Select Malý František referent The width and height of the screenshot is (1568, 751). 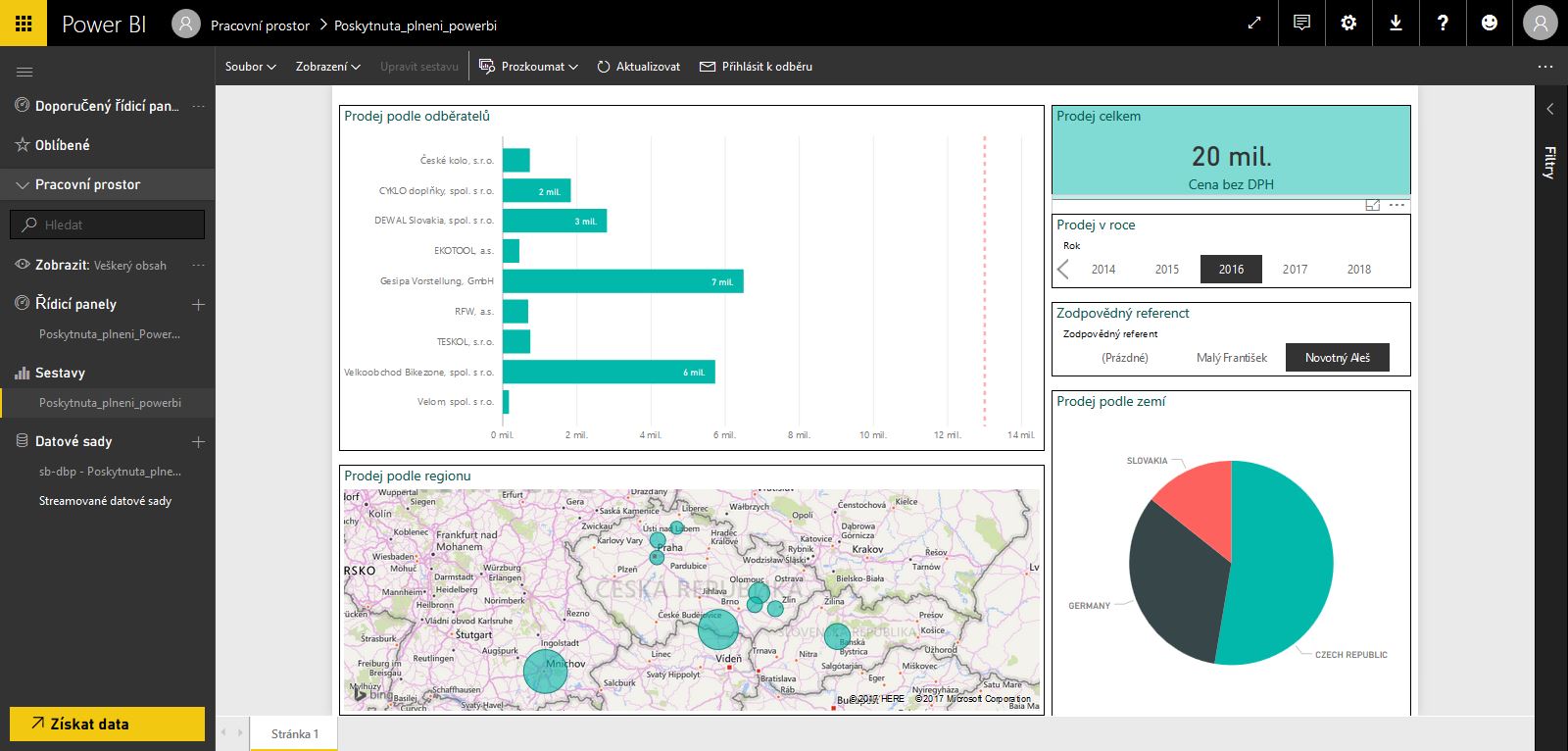(1232, 358)
